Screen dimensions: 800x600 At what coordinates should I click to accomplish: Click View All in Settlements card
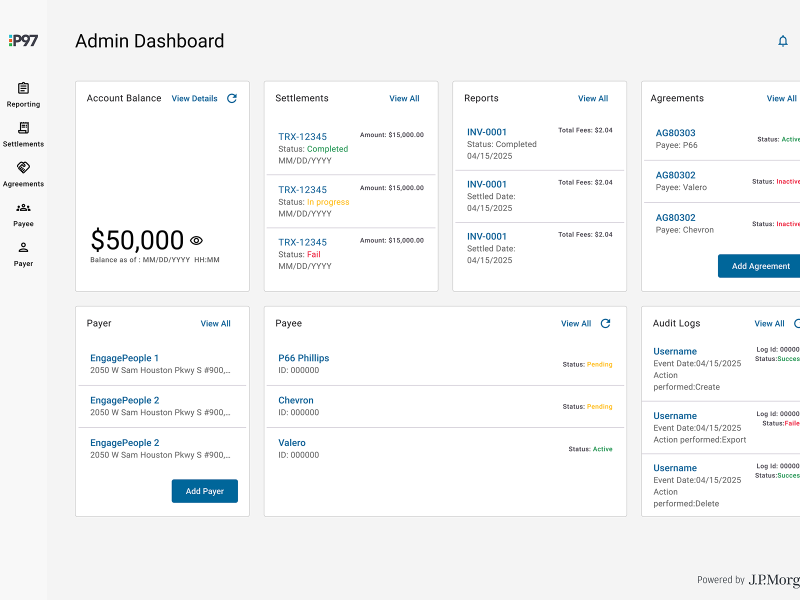pyautogui.click(x=404, y=98)
